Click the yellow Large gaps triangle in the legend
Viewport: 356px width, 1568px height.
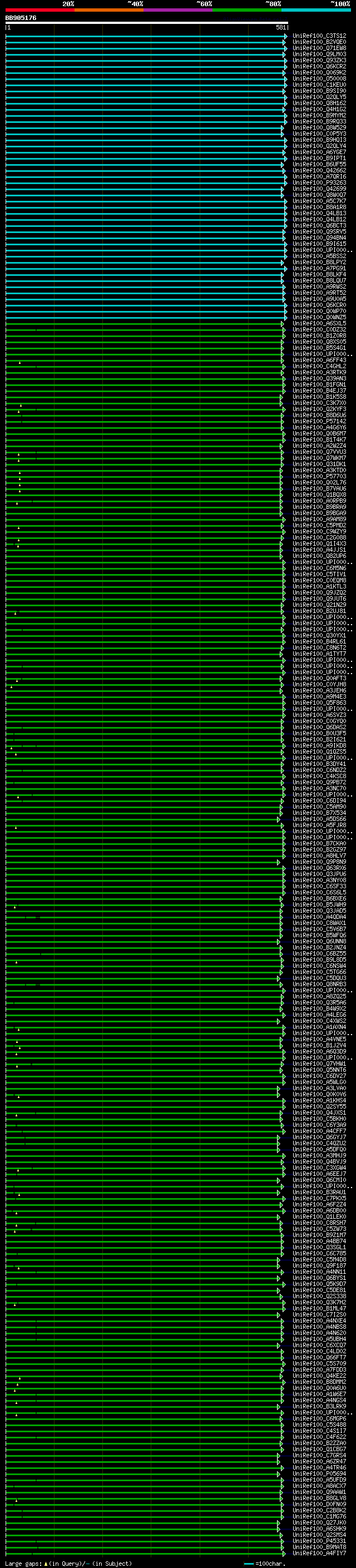point(46,1563)
